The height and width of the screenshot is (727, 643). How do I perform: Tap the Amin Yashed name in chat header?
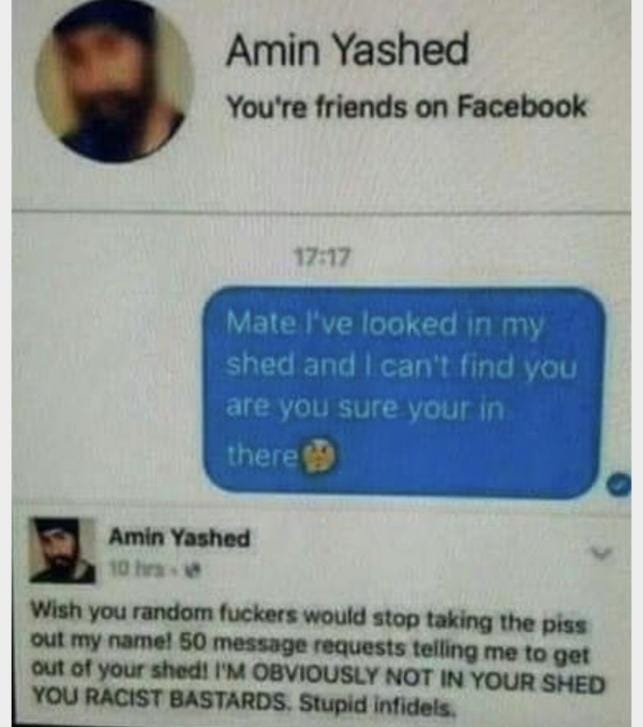pos(348,50)
